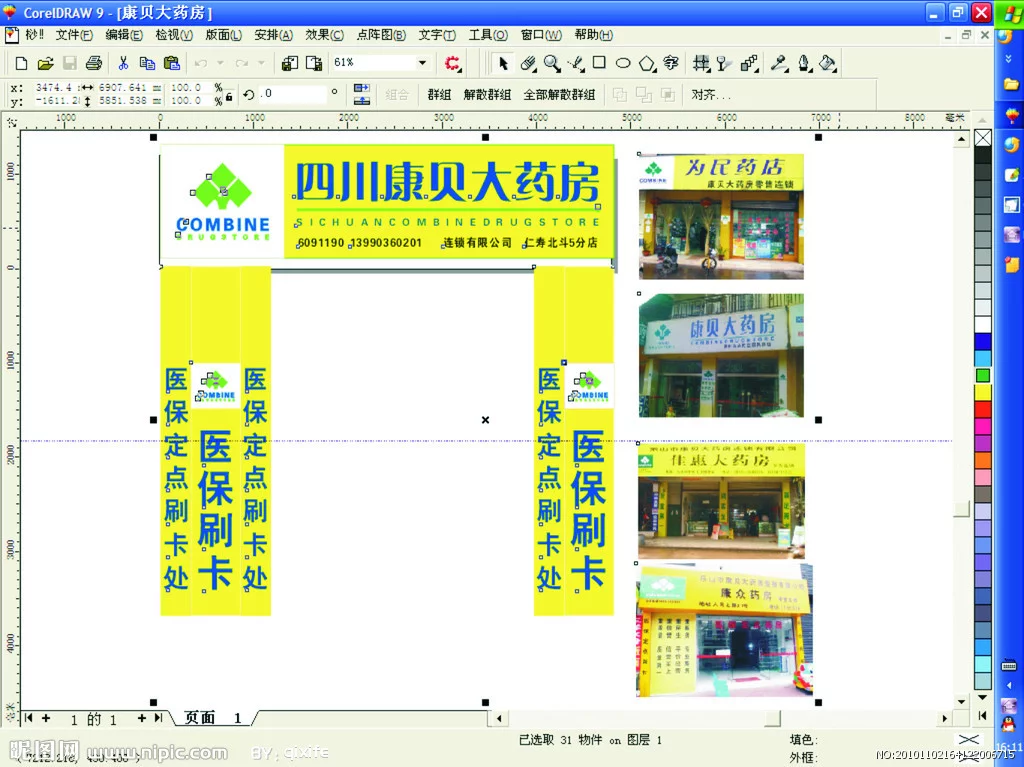Screen dimensions: 1024x767
Task: Pick the yellow palette swatch
Action: coord(983,393)
